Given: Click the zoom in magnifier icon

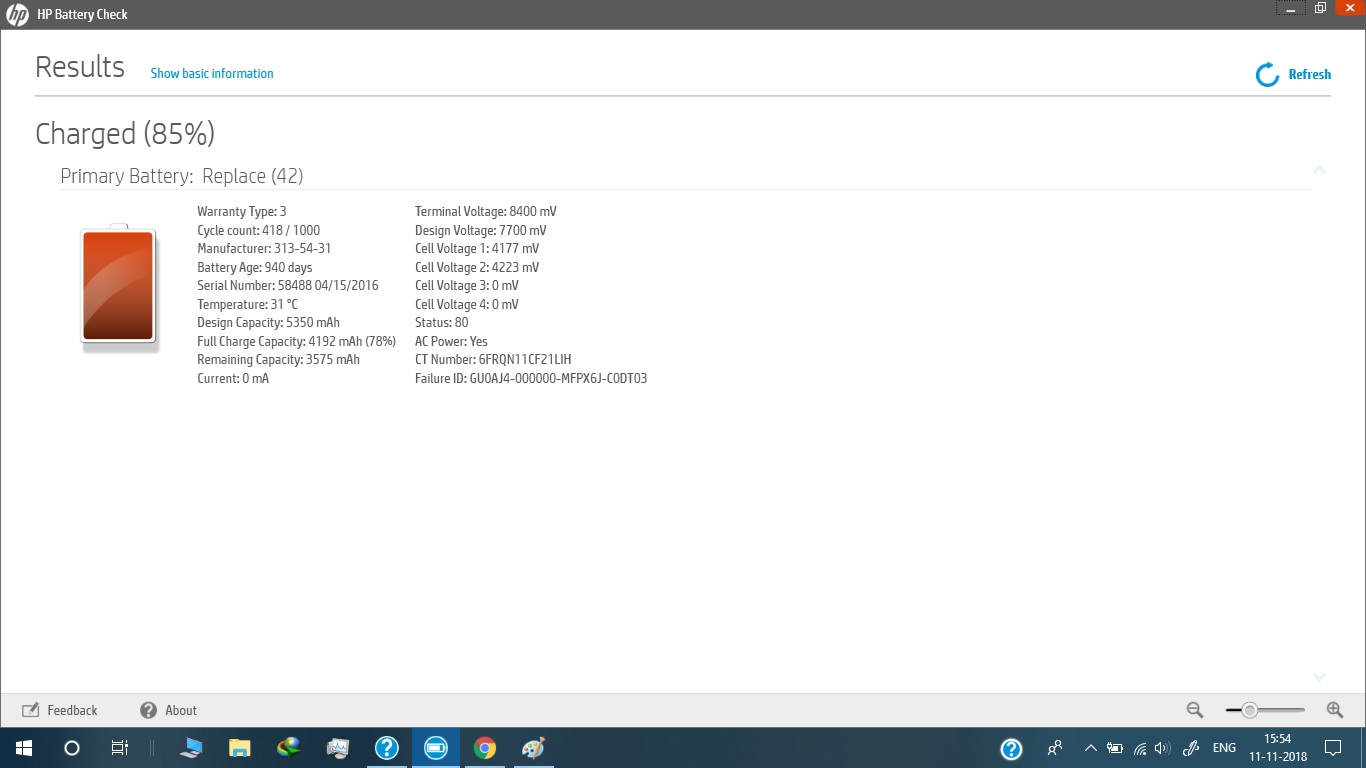Looking at the screenshot, I should pyautogui.click(x=1334, y=710).
